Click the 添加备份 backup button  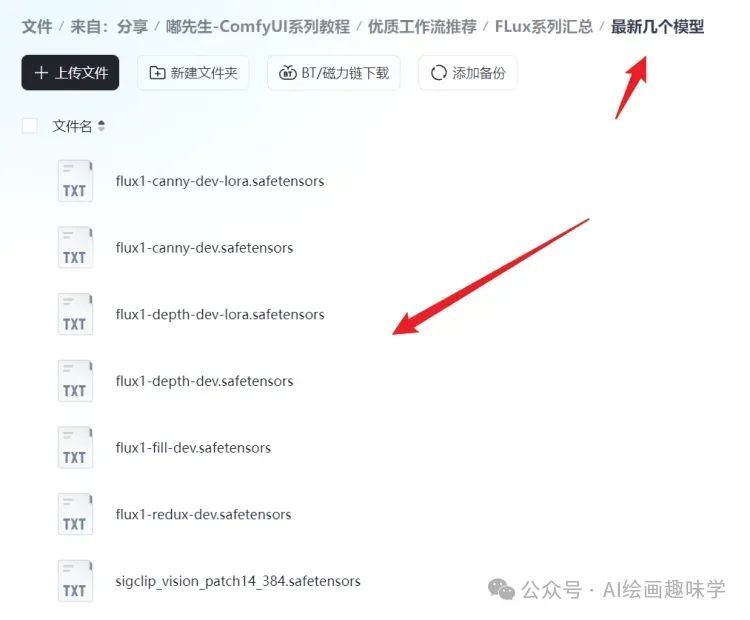pos(468,73)
